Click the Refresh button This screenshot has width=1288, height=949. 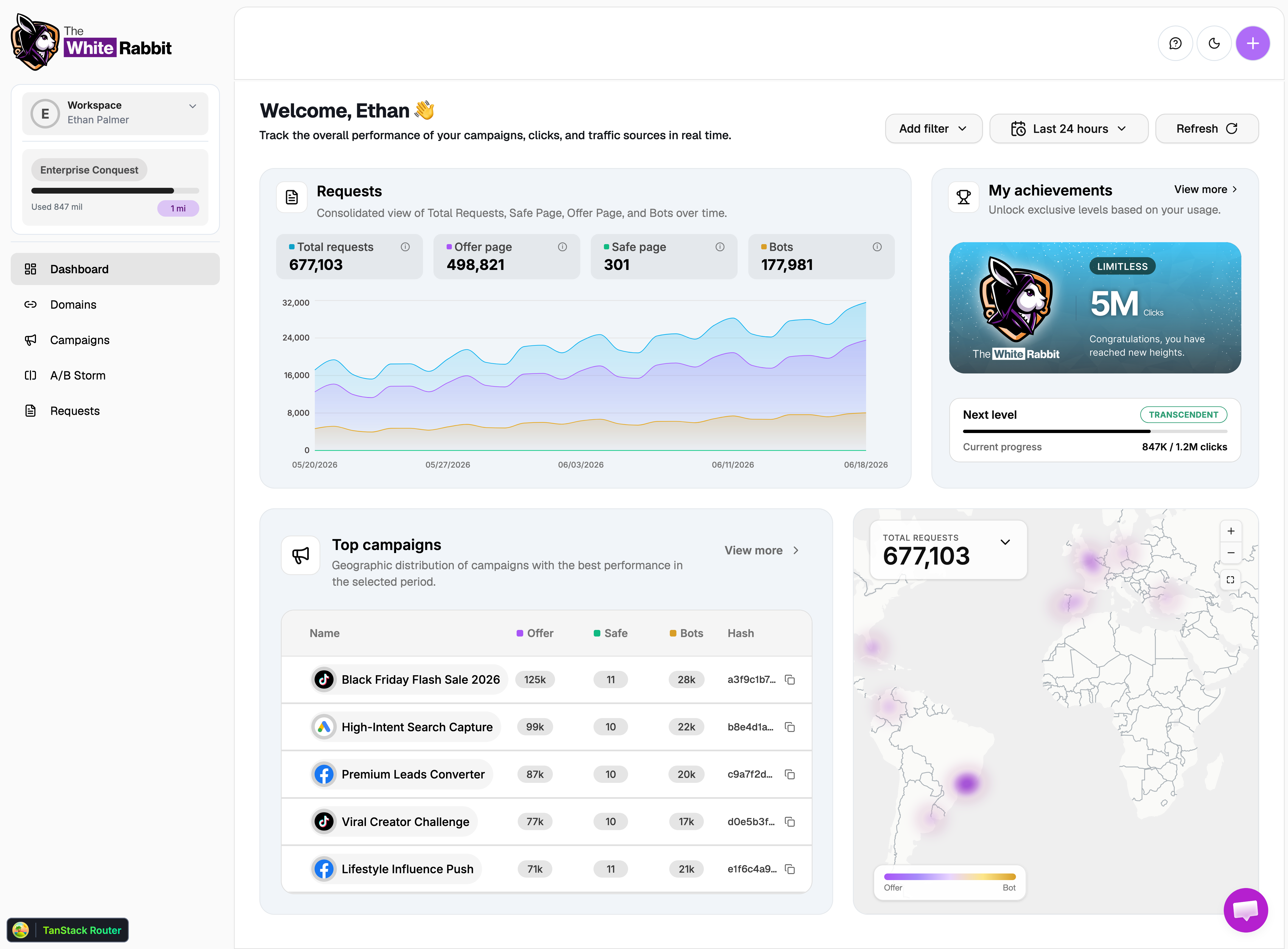tap(1206, 129)
